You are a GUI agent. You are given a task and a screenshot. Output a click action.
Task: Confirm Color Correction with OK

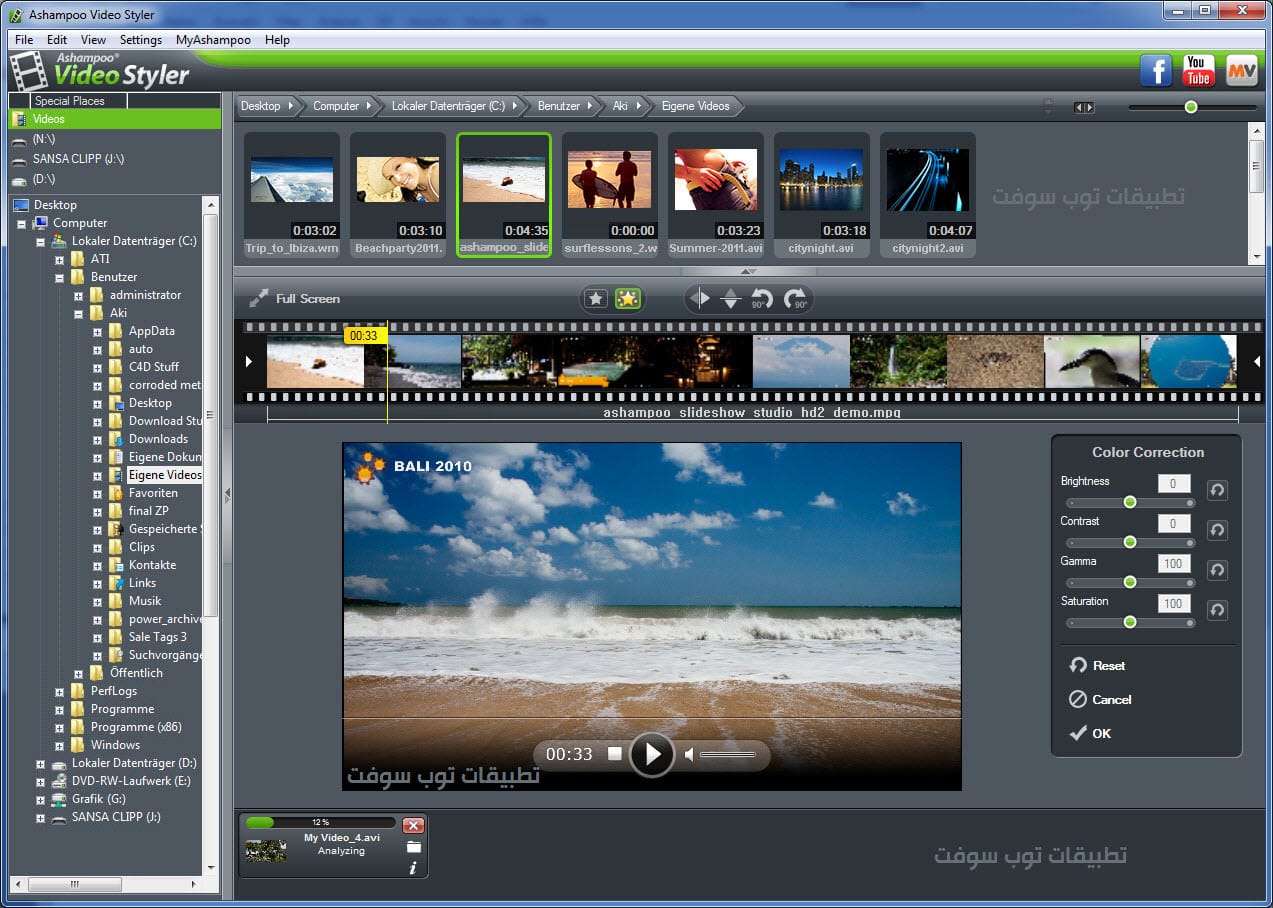pyautogui.click(x=1090, y=733)
